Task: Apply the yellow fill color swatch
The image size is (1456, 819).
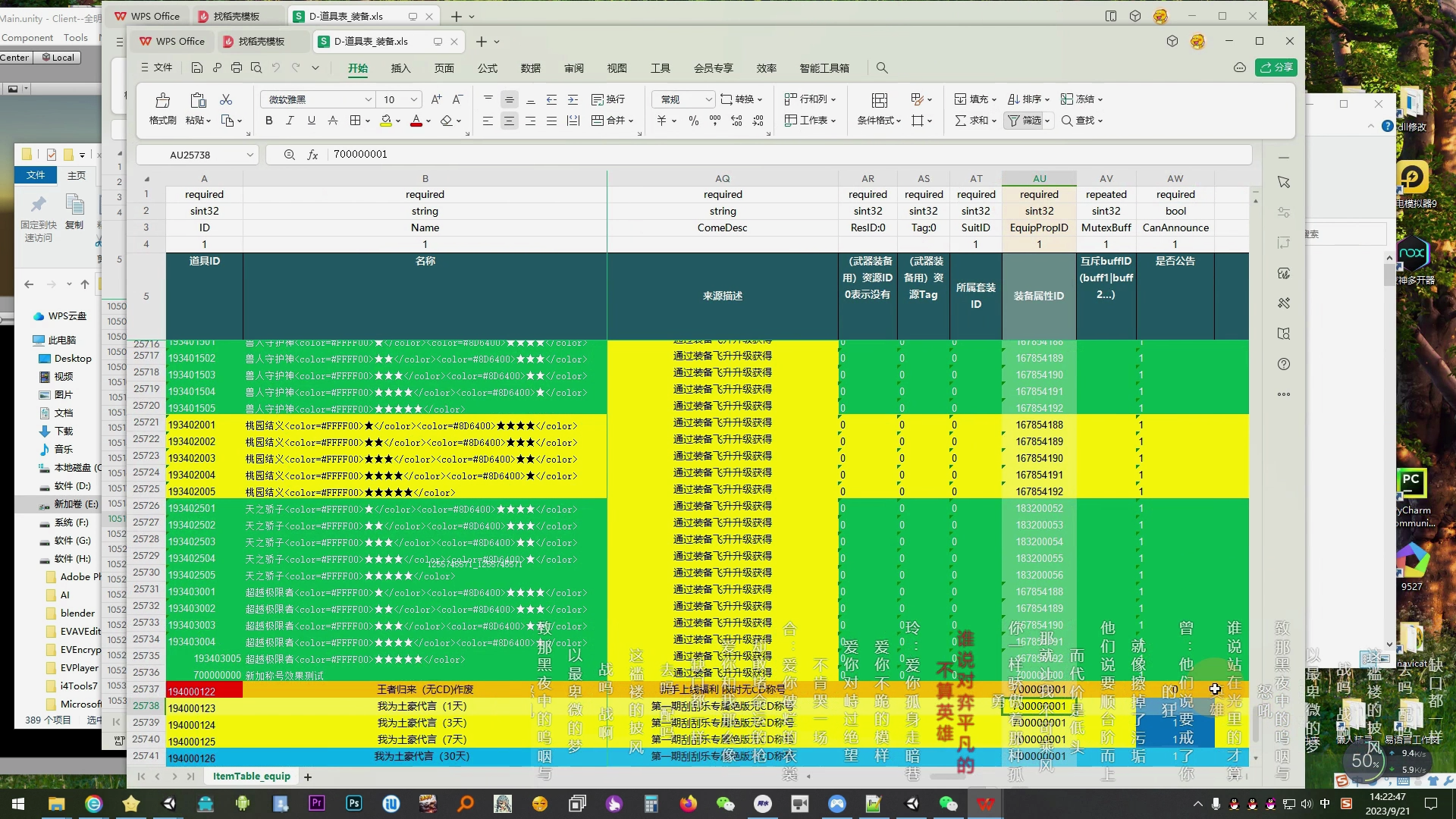Action: point(386,121)
